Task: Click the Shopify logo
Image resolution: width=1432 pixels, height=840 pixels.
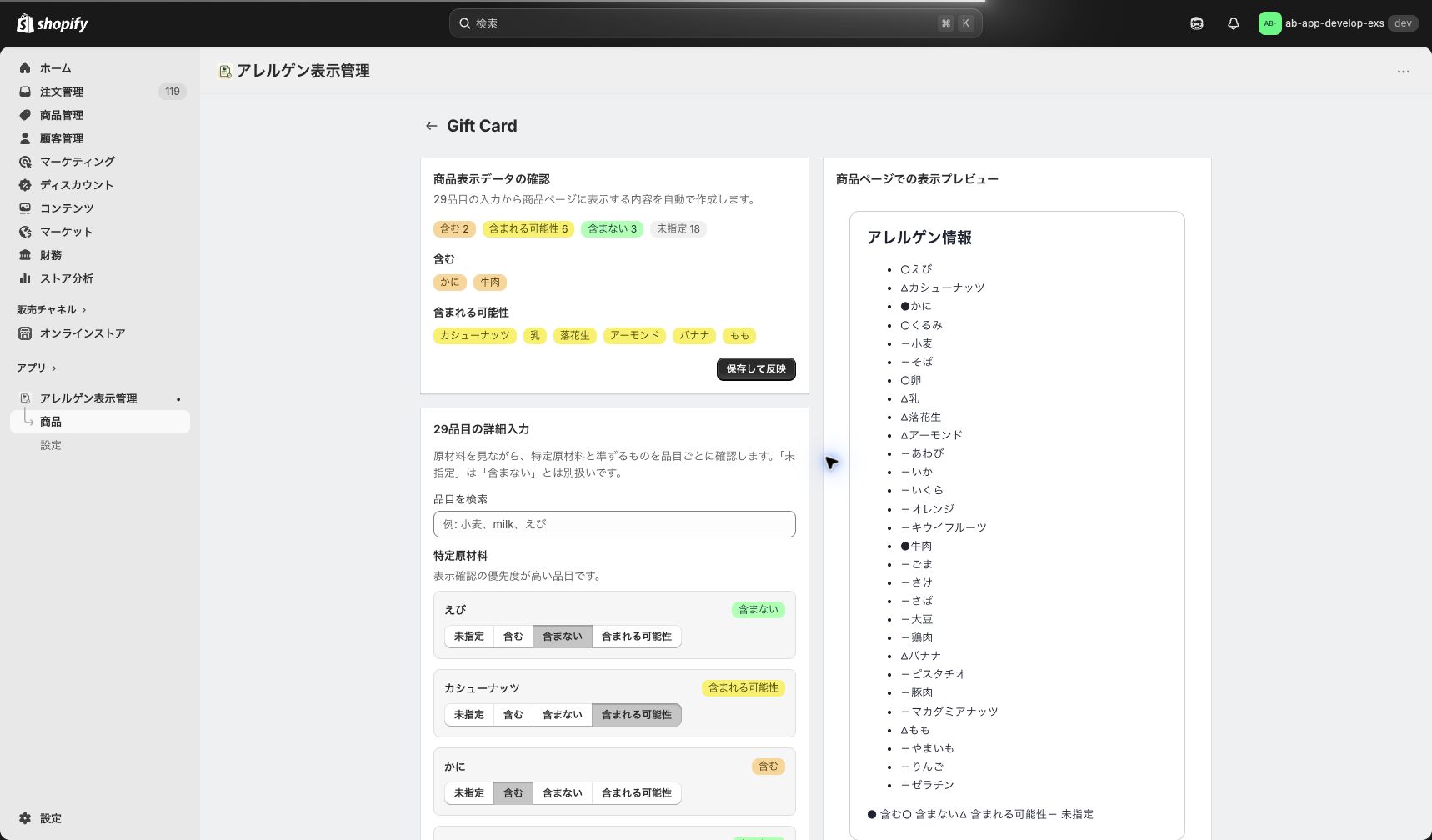Action: pyautogui.click(x=53, y=23)
